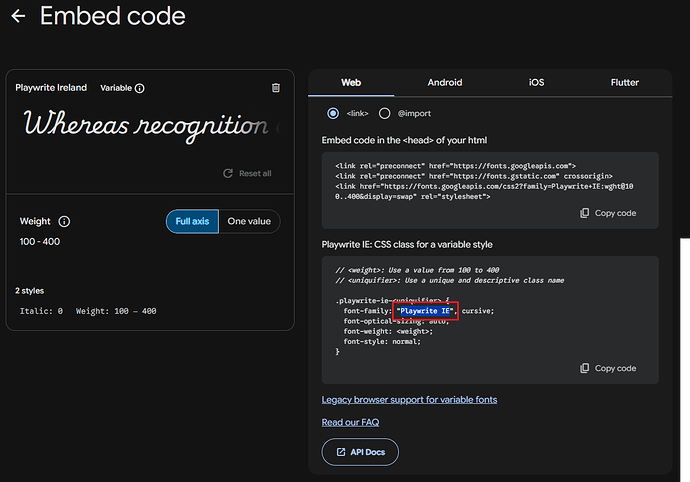Click the Embed code page heading
This screenshot has height=482, width=690.
point(113,16)
